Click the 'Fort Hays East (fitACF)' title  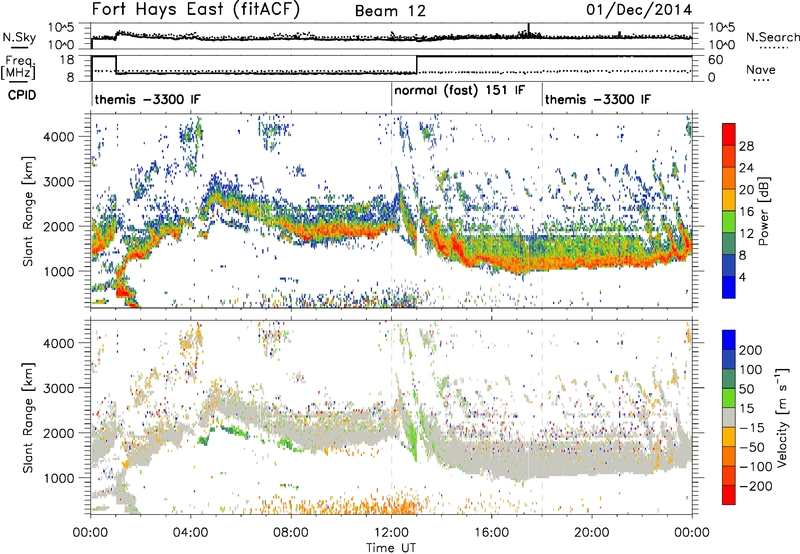point(196,10)
